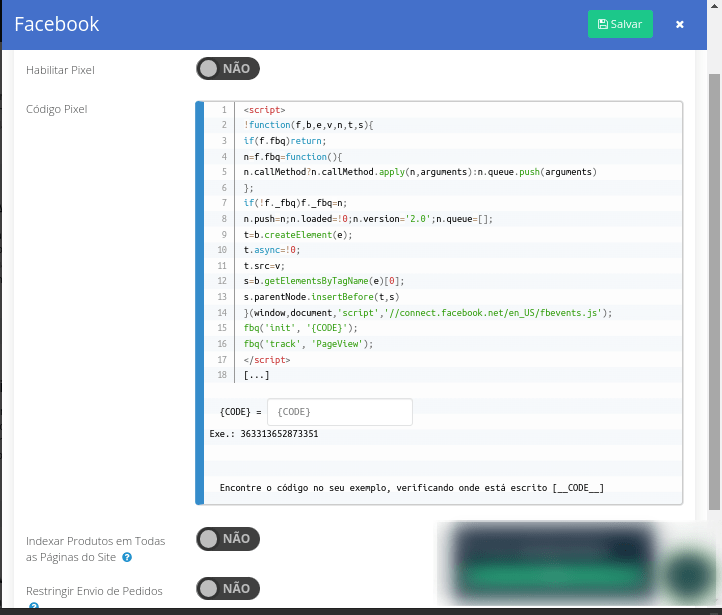Click the Salvar button

(620, 24)
